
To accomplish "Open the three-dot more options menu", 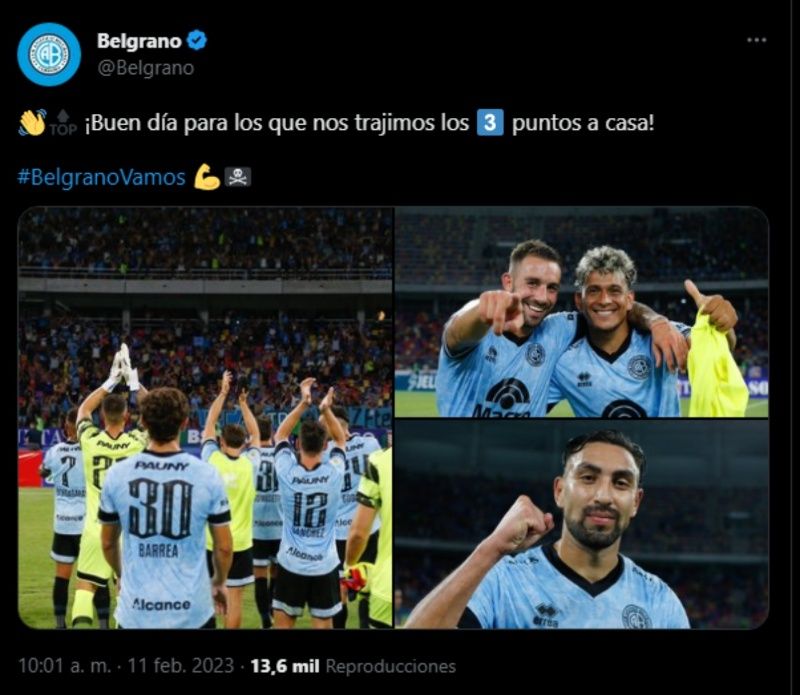I will coord(756,40).
